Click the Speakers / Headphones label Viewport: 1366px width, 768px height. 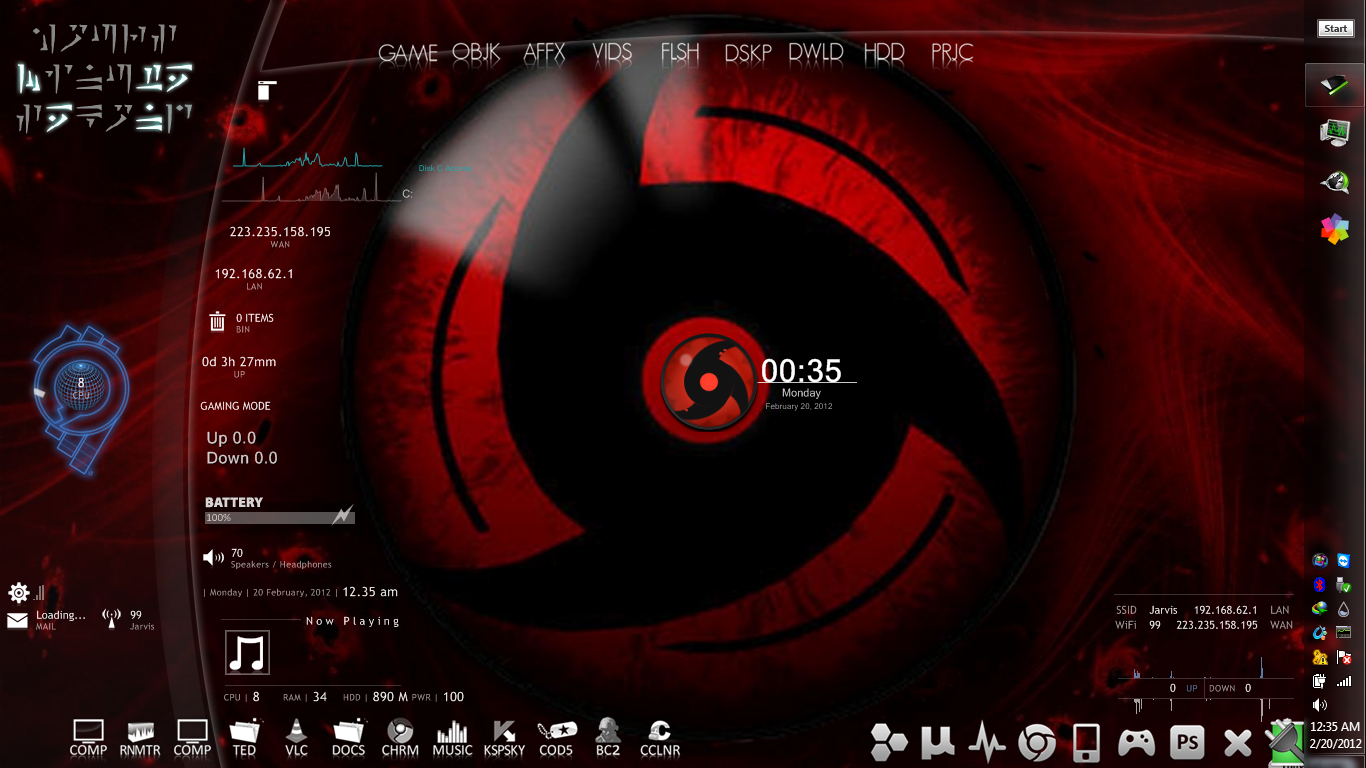(x=281, y=565)
